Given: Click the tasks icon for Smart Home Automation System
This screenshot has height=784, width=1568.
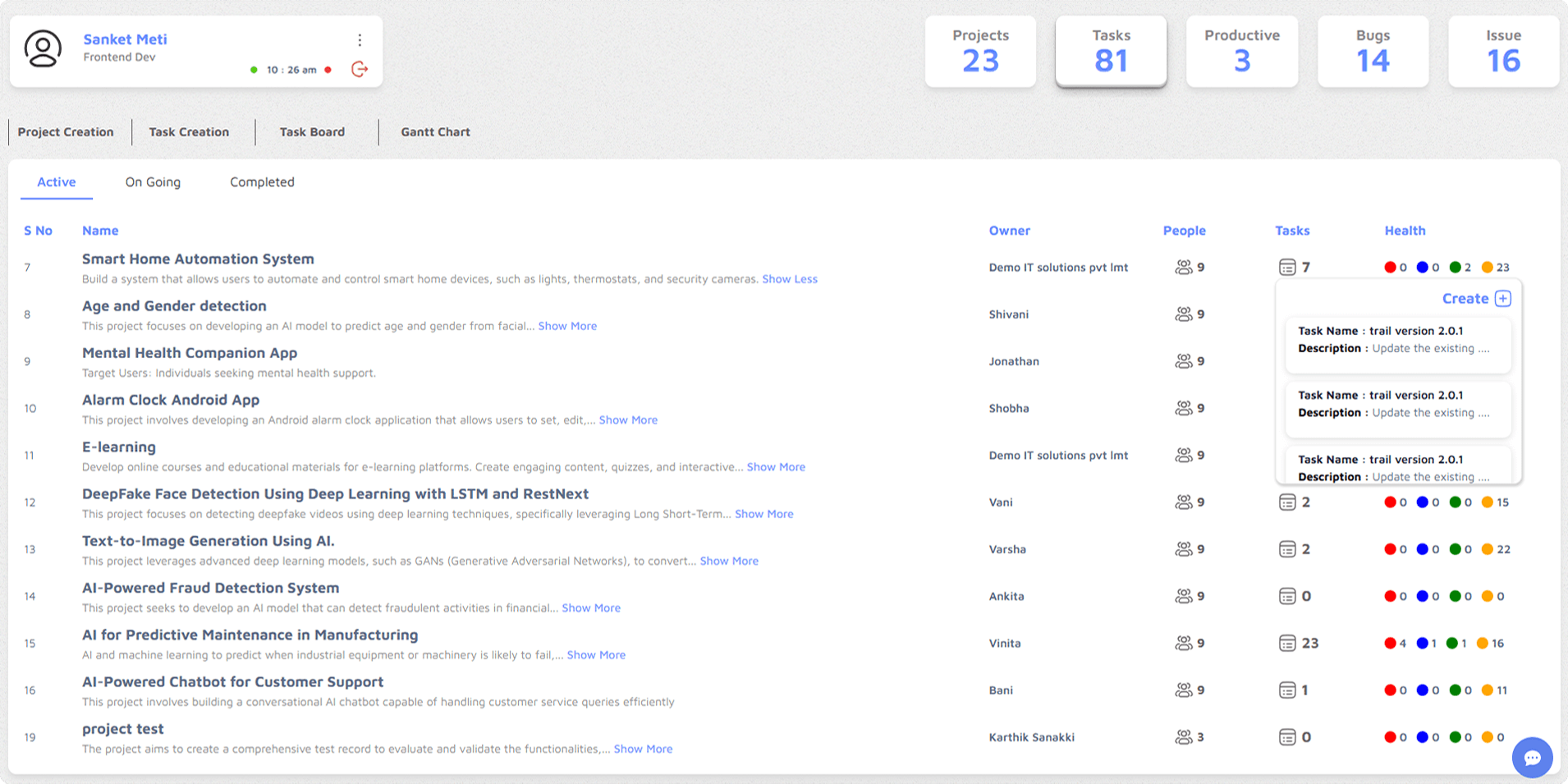Looking at the screenshot, I should click(x=1286, y=267).
